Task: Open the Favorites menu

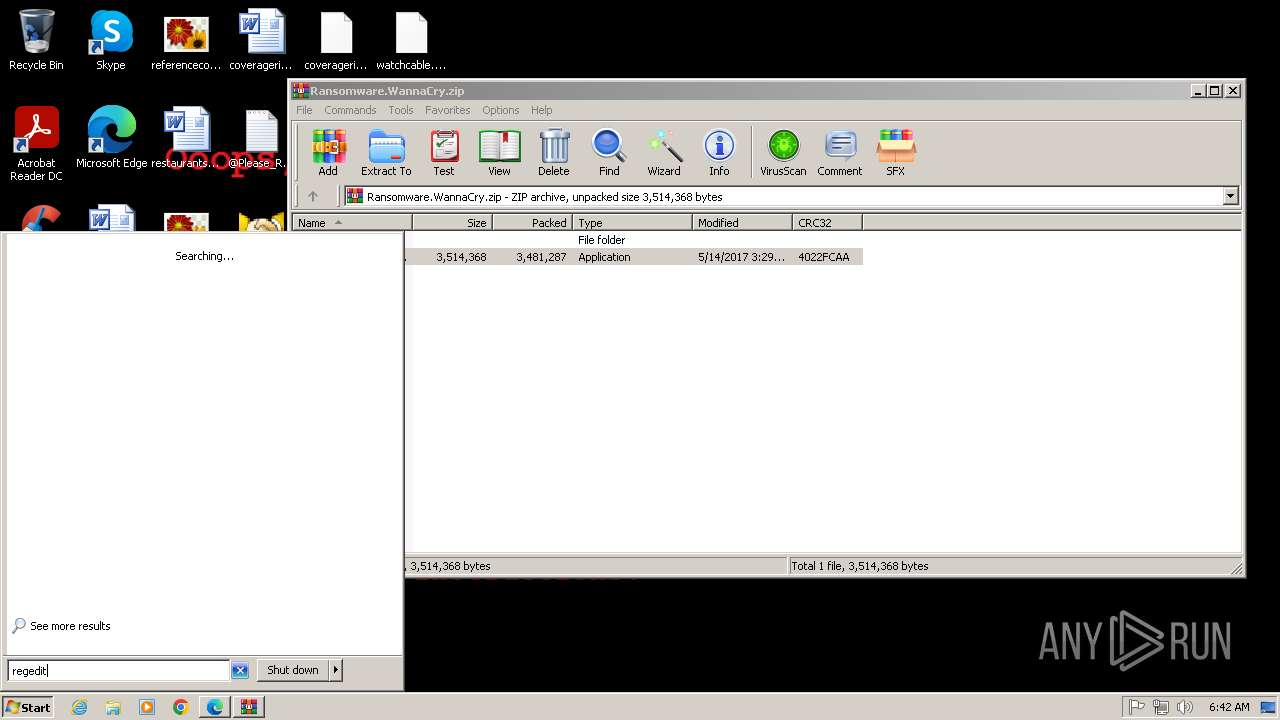Action: 447,110
